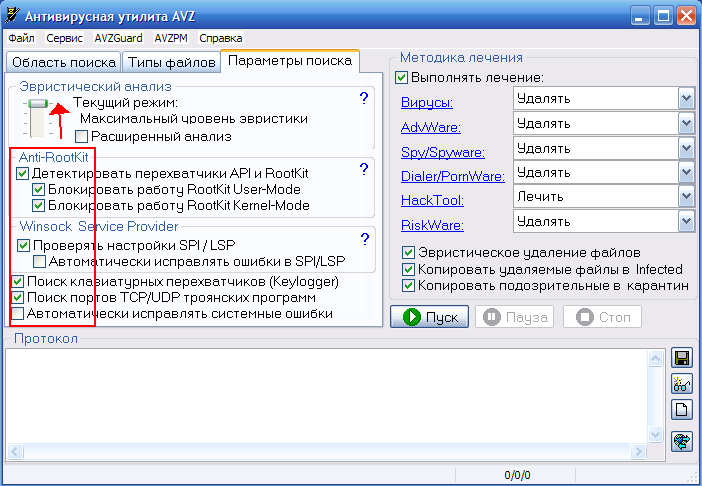This screenshot has height=486, width=702.
Task: Toggle Keylogger search checkbox
Action: coord(17,281)
